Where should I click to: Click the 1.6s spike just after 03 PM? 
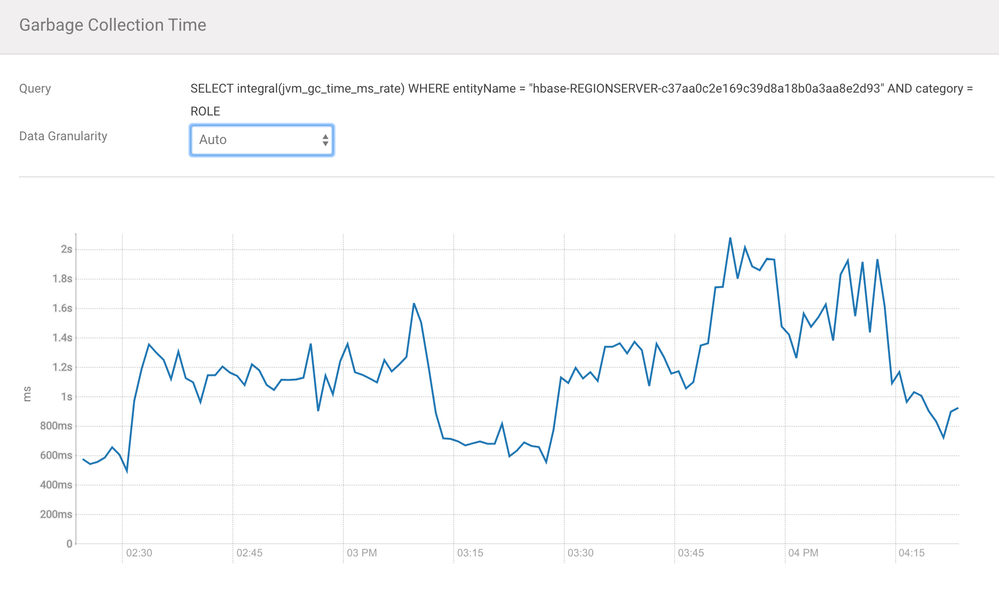click(414, 304)
